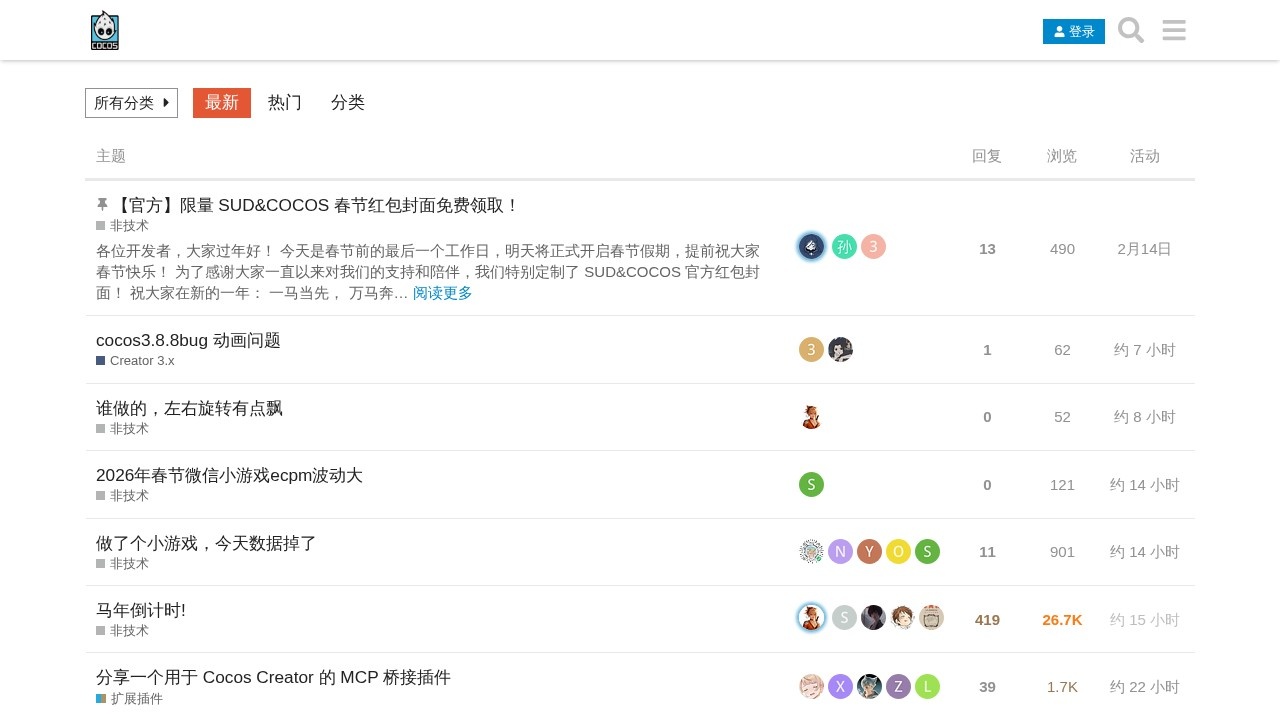Open the search magnifier icon

click(x=1130, y=30)
